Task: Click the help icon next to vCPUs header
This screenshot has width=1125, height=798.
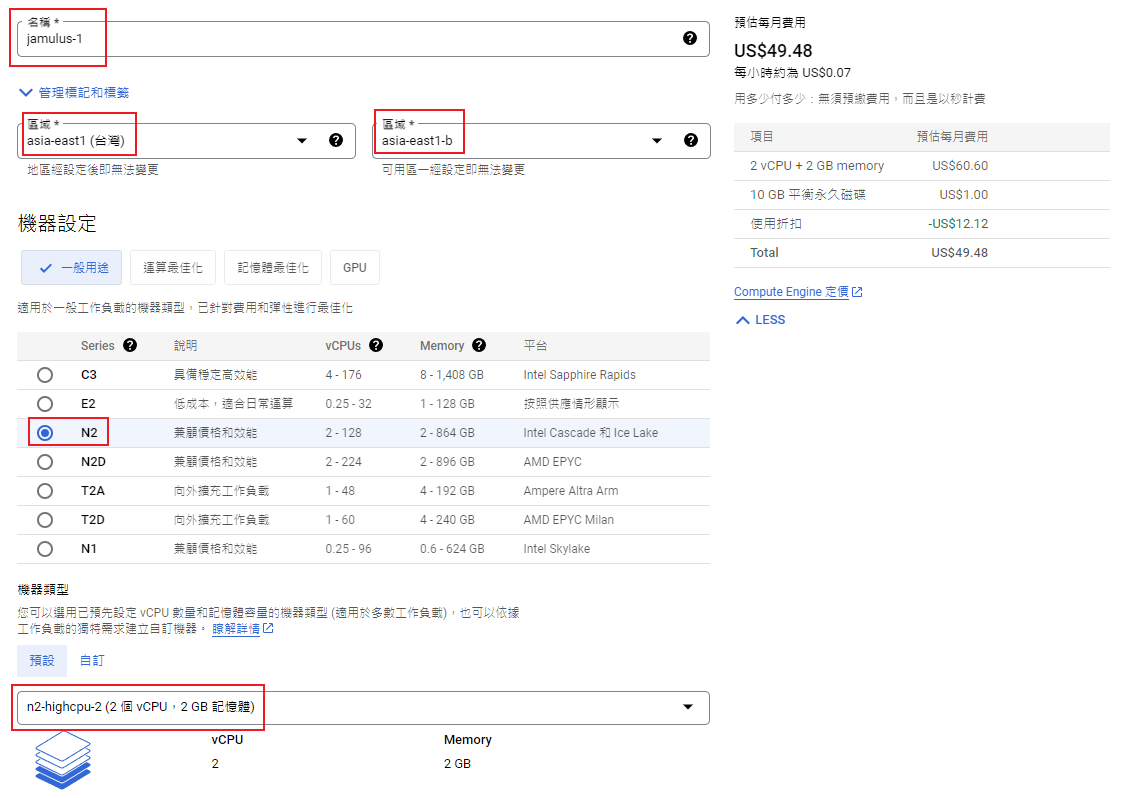Action: 376,346
